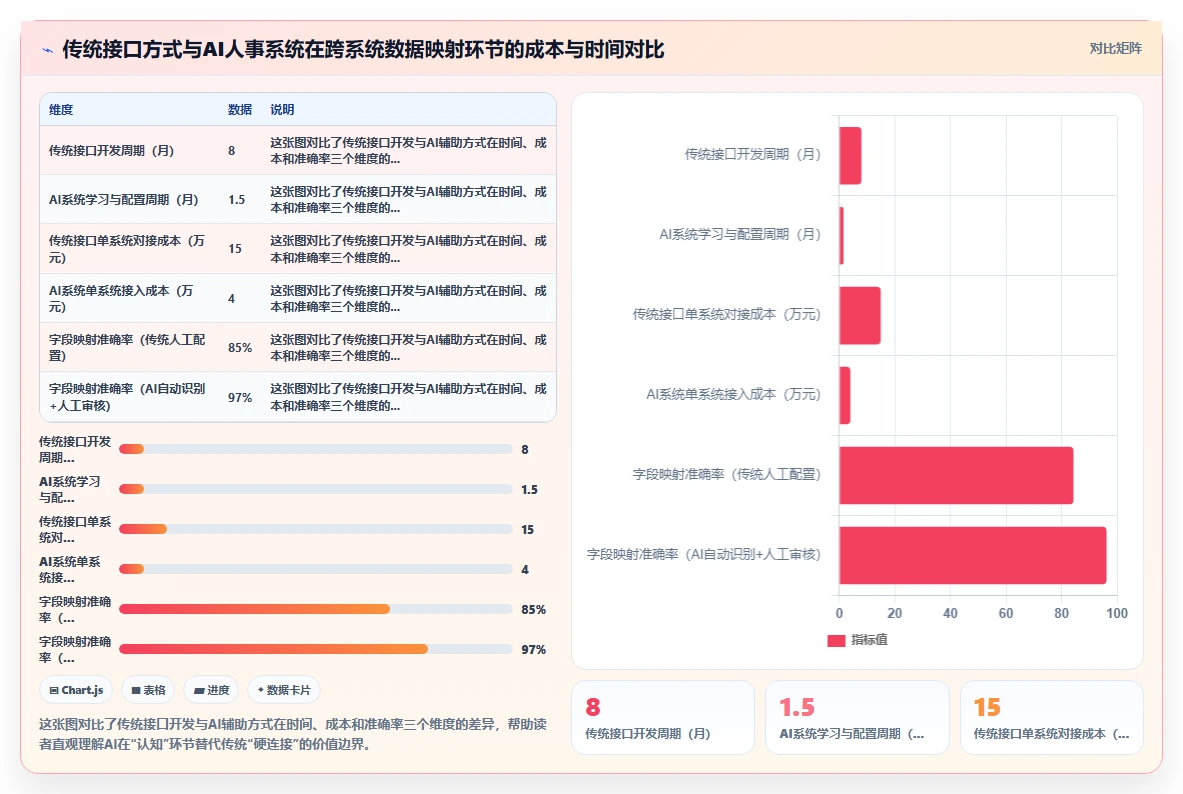Click the x-axis tick label 100
Screen dimensions: 1183x794
pyautogui.click(x=1117, y=614)
